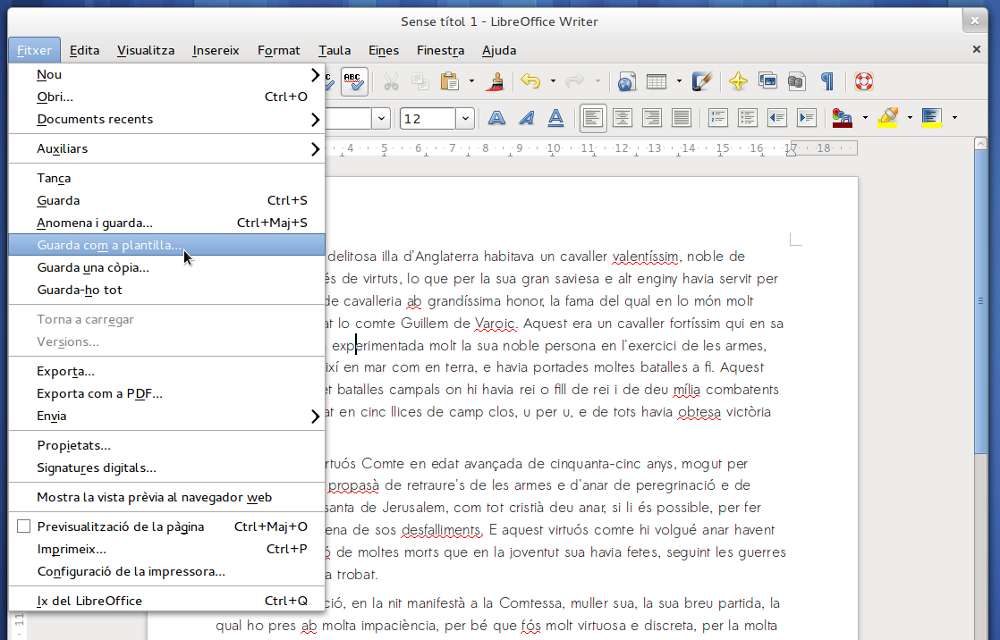Set justified text alignment
This screenshot has height=640, width=1000.
[682, 118]
